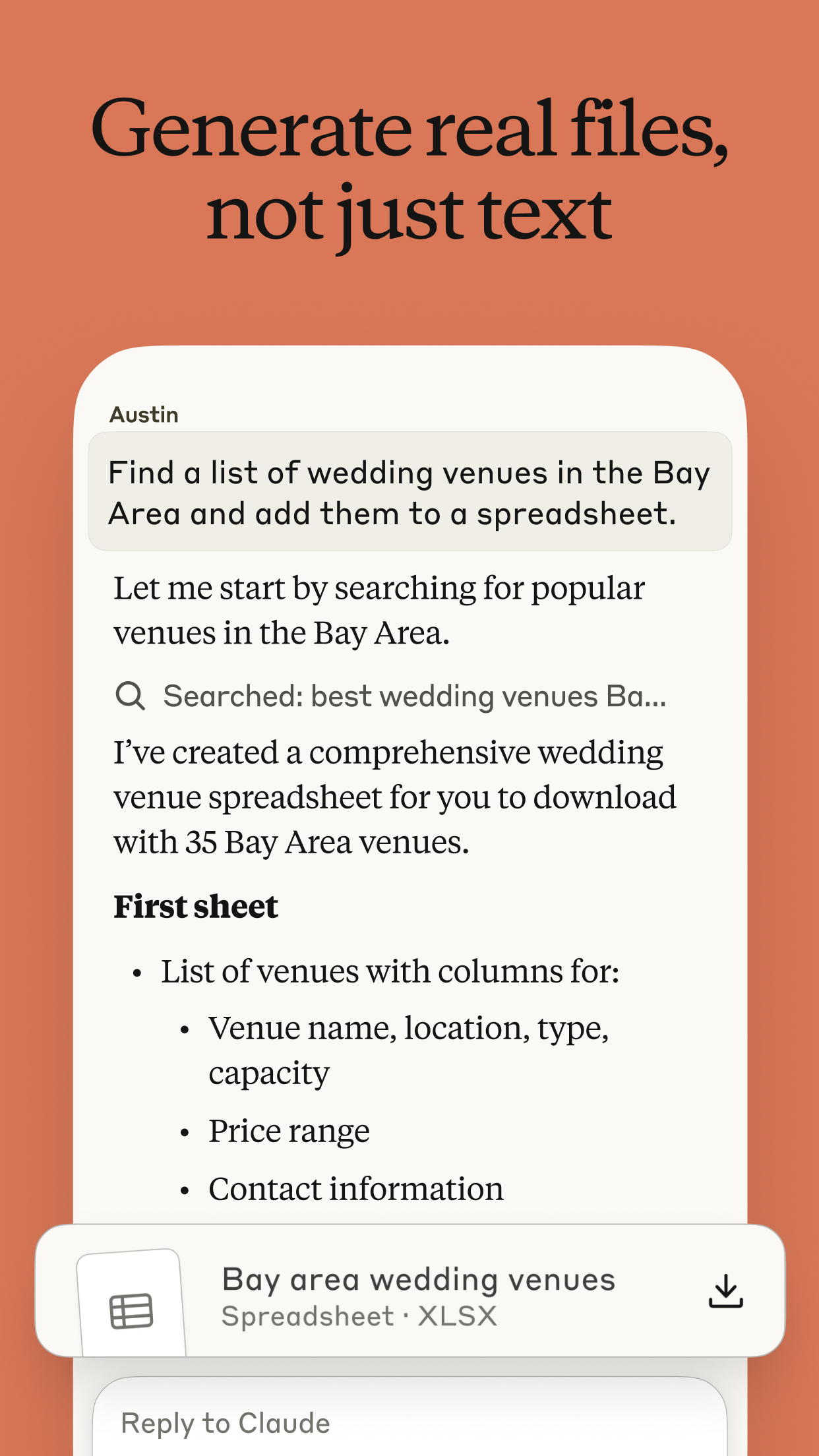Click the 'Price range' bullet item
This screenshot has height=1456, width=819.
click(289, 1131)
